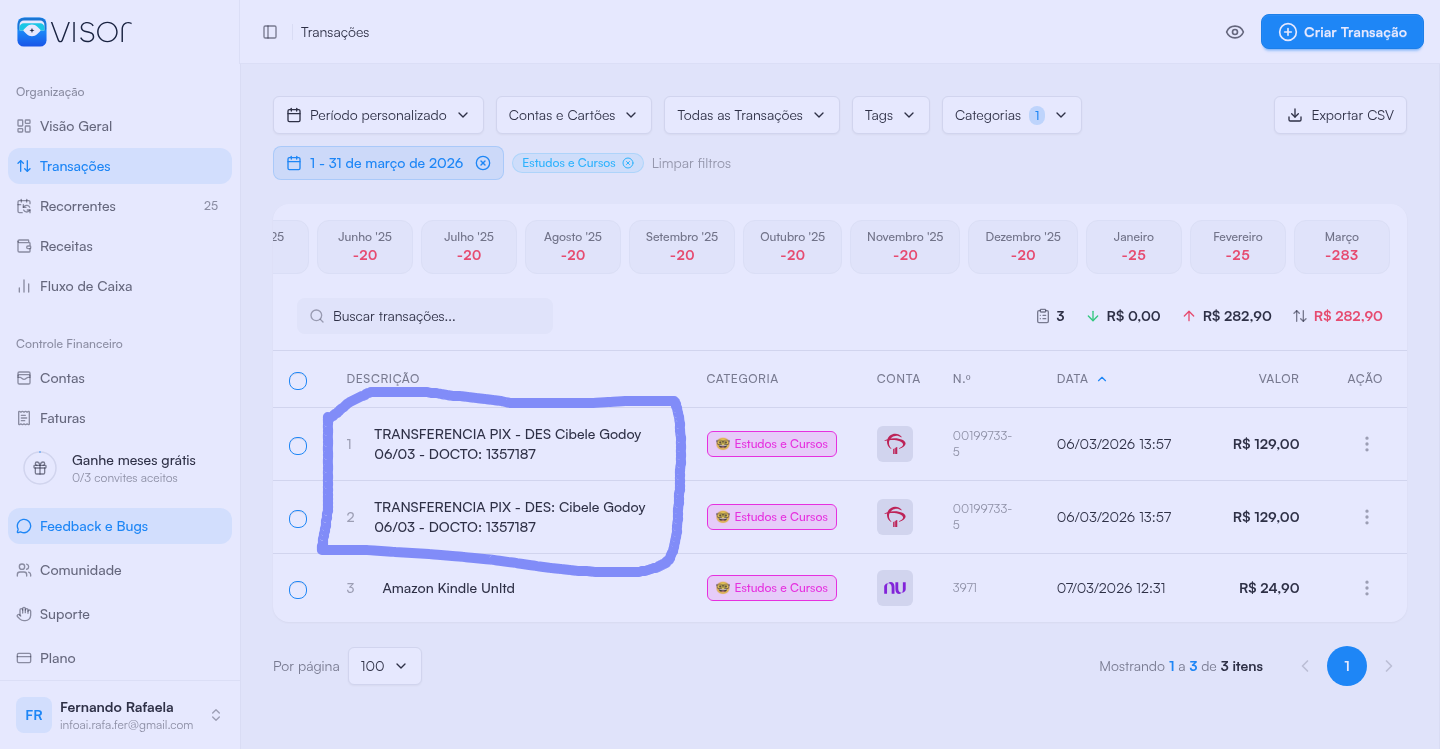Open the per-page 100 dropdown

coord(384,666)
